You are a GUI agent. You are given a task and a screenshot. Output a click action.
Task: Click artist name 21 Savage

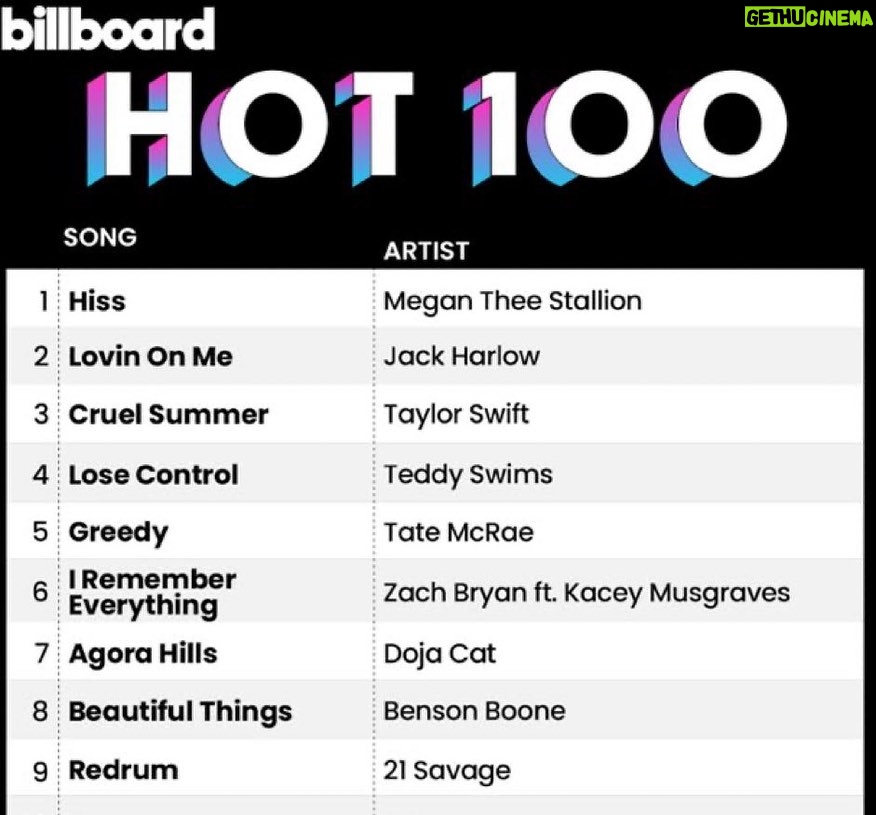[446, 770]
